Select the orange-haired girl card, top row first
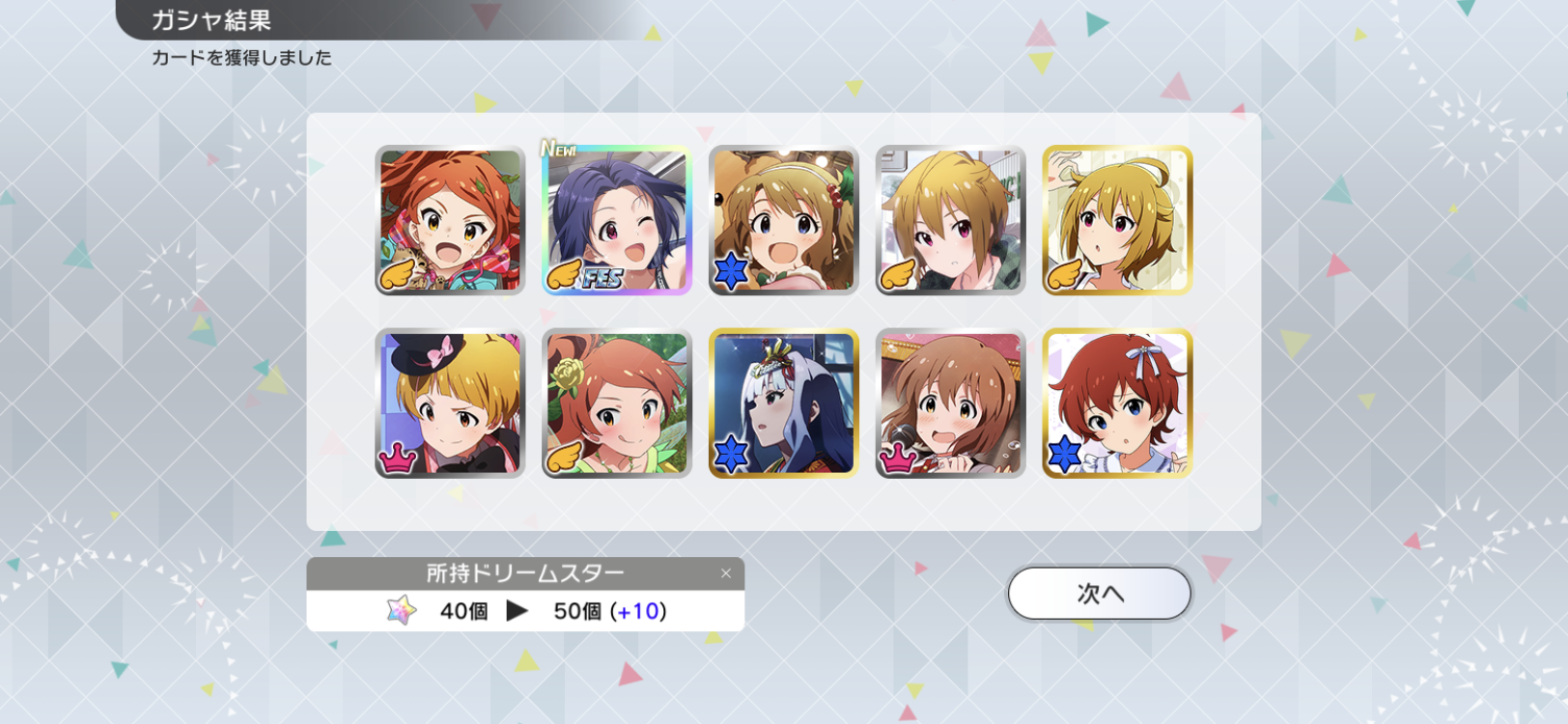Viewport: 1568px width, 724px height. click(450, 220)
